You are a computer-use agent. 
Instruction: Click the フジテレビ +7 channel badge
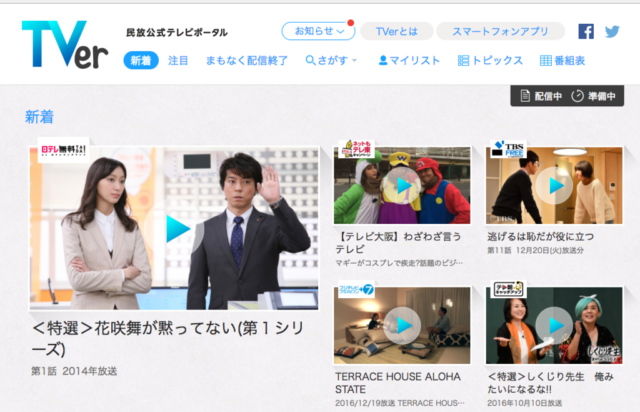pos(356,290)
